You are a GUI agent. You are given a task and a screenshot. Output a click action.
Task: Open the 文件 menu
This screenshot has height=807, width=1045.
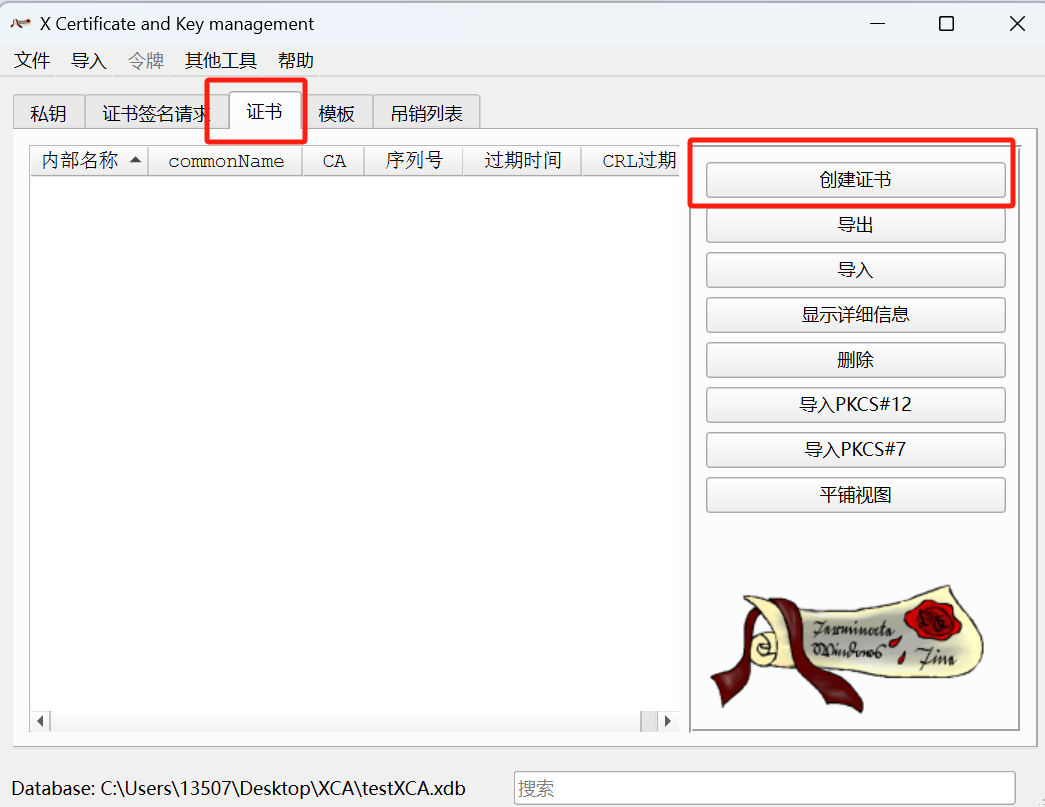(32, 61)
